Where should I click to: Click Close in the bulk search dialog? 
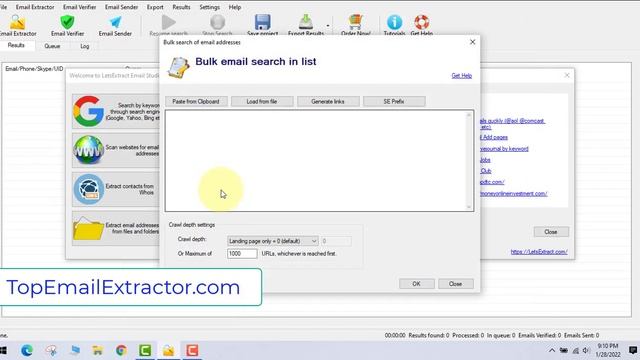click(456, 284)
